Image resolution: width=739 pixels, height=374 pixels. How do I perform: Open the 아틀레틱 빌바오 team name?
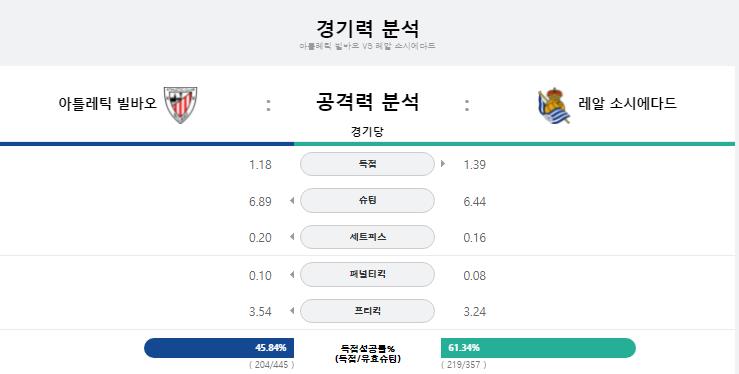click(107, 103)
